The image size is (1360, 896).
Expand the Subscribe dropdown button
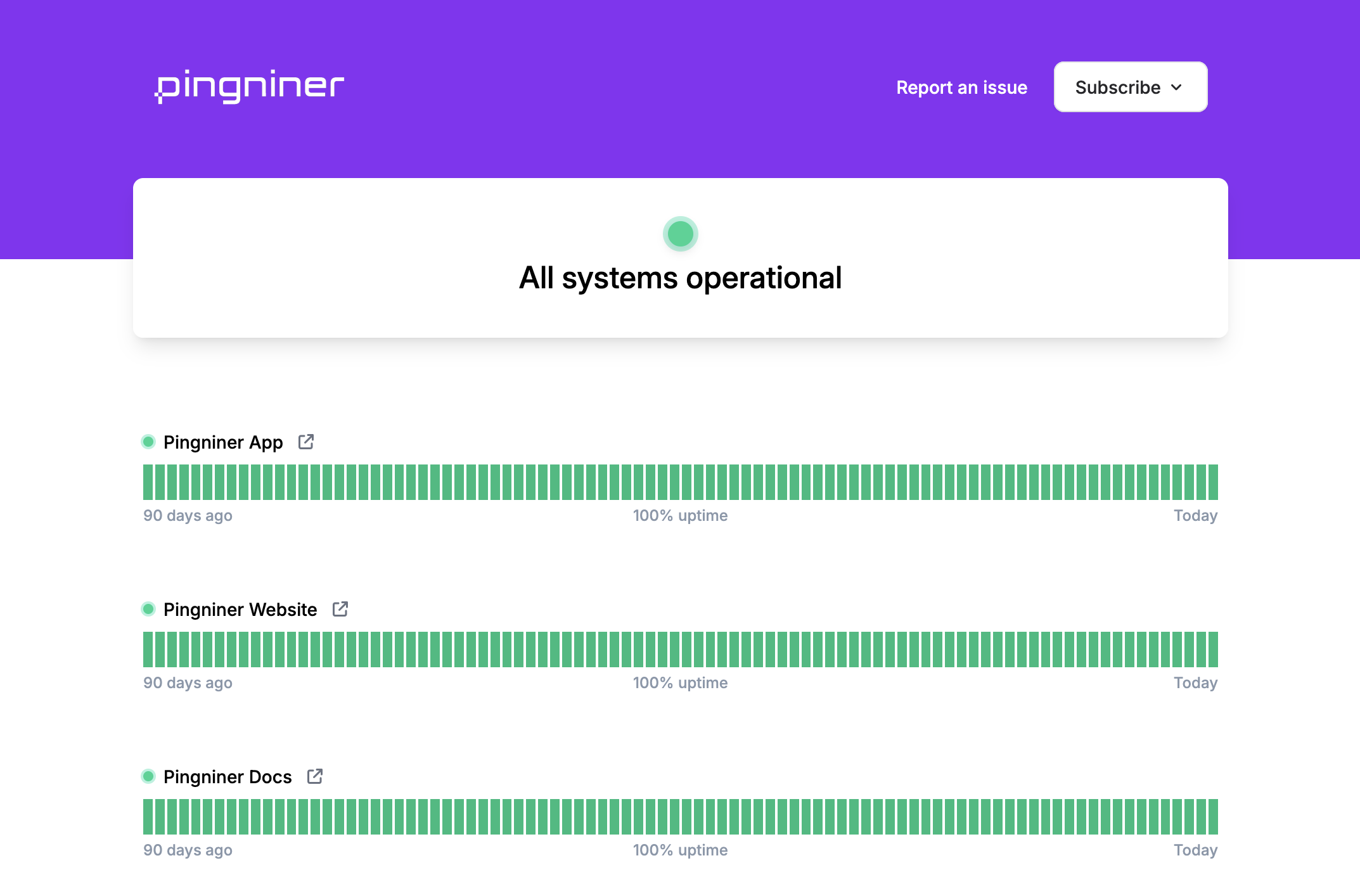[1130, 87]
